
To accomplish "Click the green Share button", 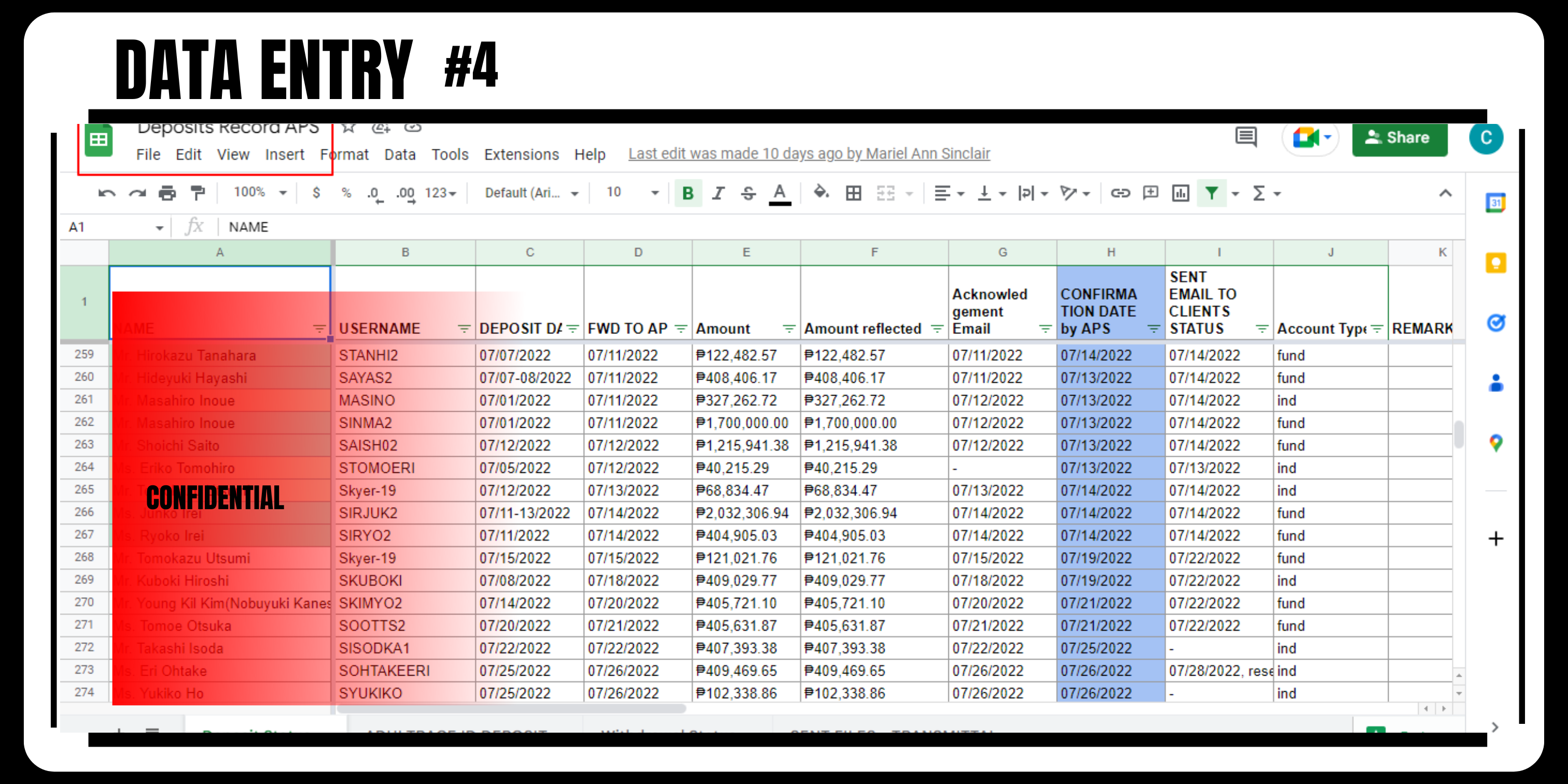I will (x=1399, y=138).
